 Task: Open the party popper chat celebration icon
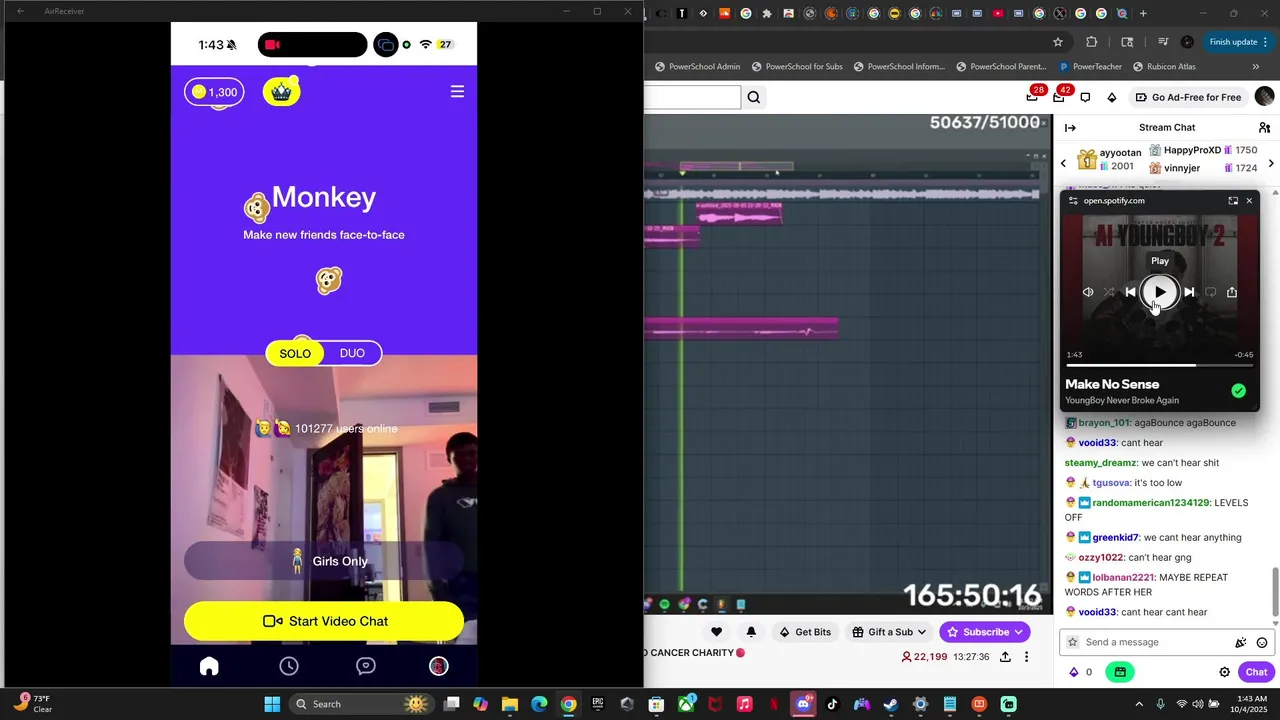tap(1241, 643)
